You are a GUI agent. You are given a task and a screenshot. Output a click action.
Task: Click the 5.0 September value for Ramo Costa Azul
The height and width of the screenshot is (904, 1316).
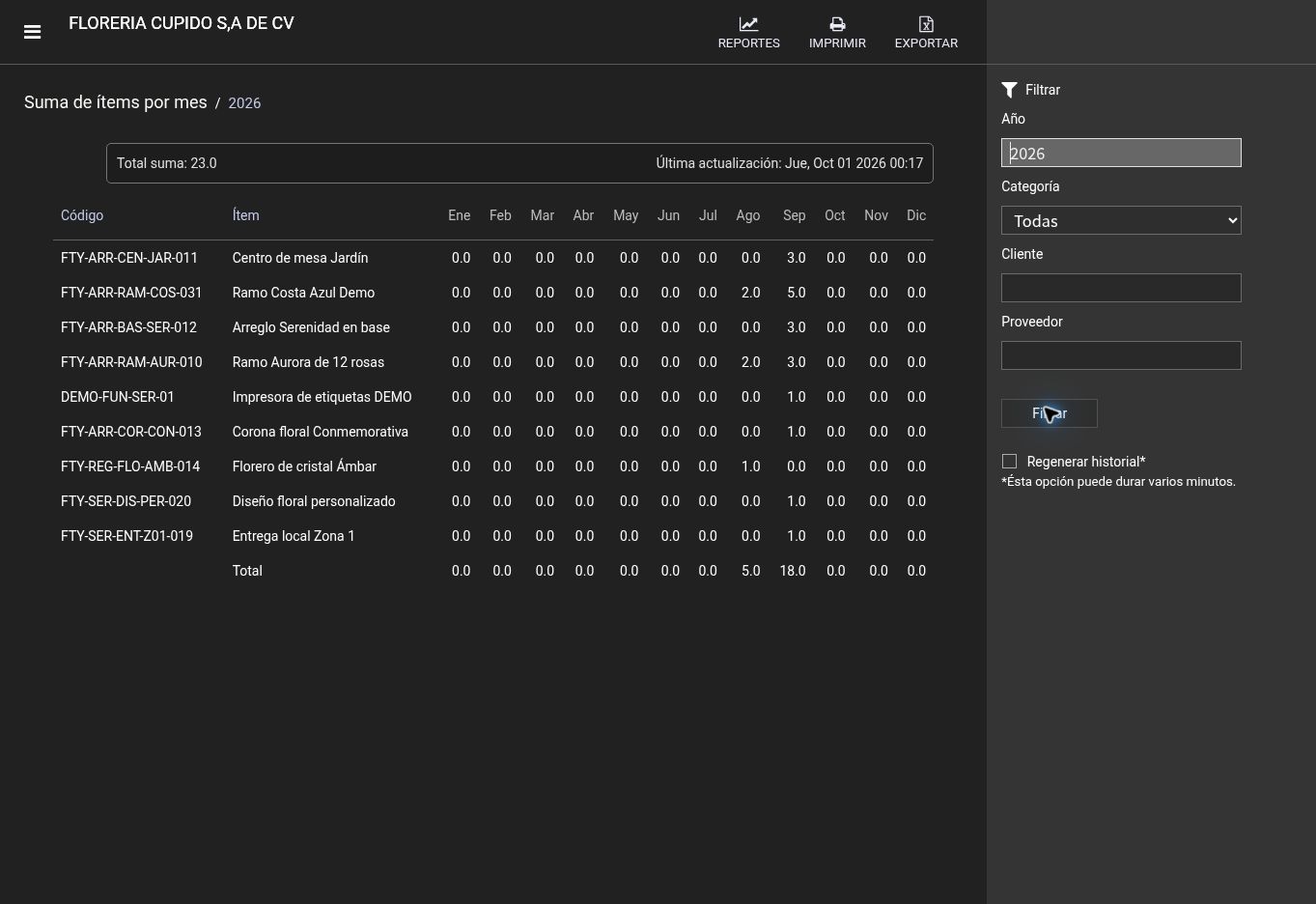point(796,293)
